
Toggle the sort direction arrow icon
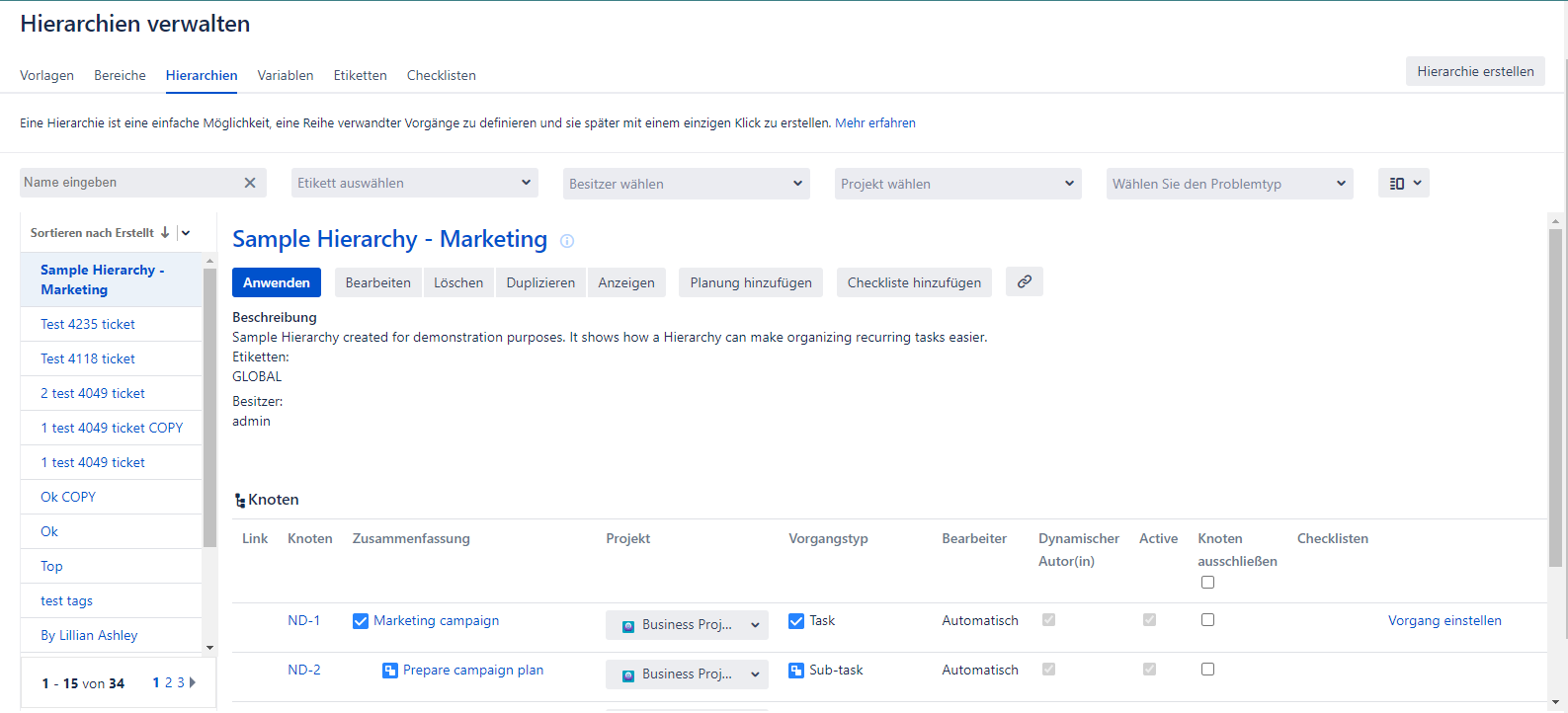tap(165, 233)
